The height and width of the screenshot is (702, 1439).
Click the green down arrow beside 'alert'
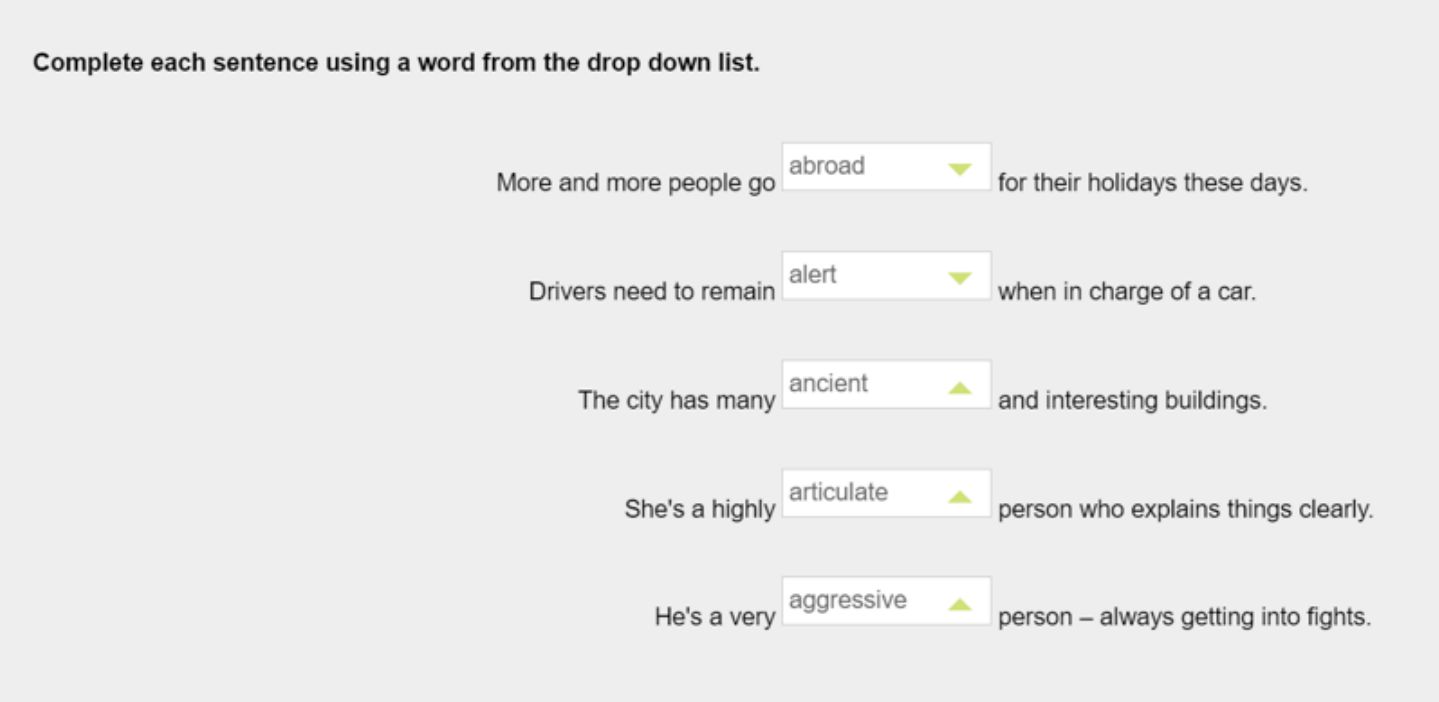click(x=959, y=278)
